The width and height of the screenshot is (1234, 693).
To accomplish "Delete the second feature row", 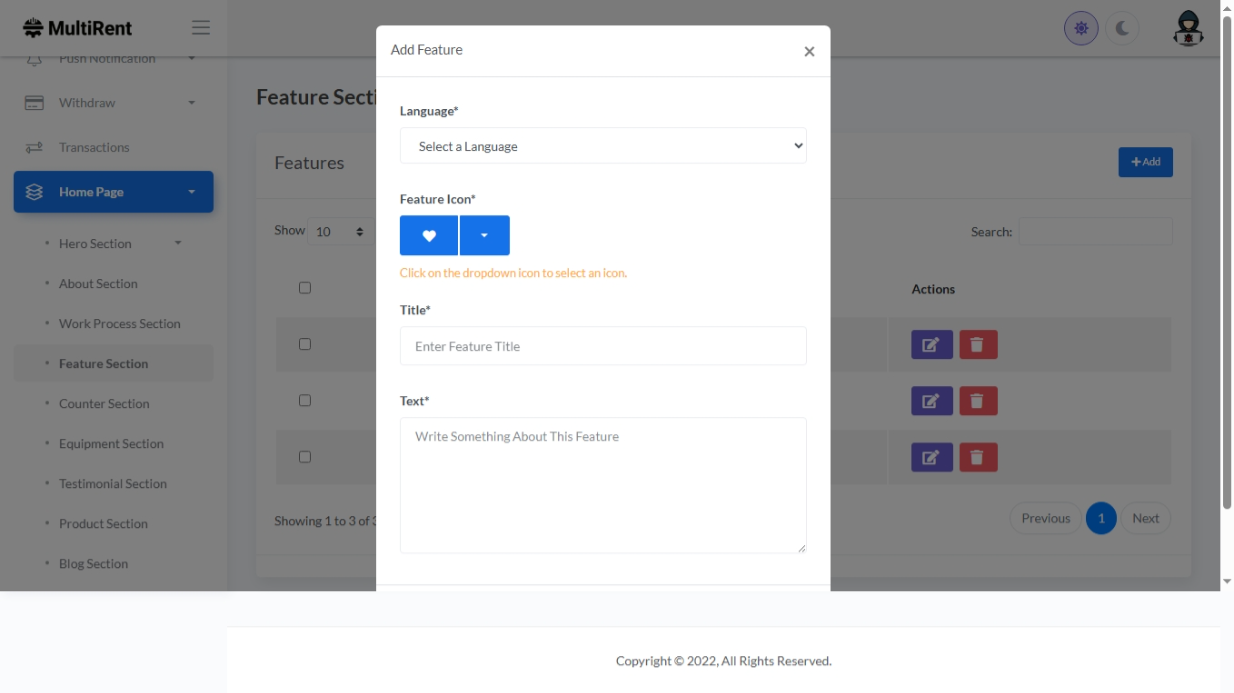I will point(978,401).
